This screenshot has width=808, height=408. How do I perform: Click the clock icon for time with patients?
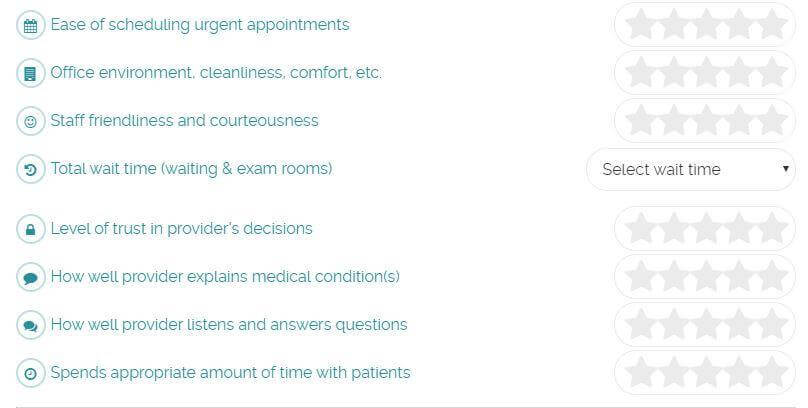pyautogui.click(x=30, y=373)
